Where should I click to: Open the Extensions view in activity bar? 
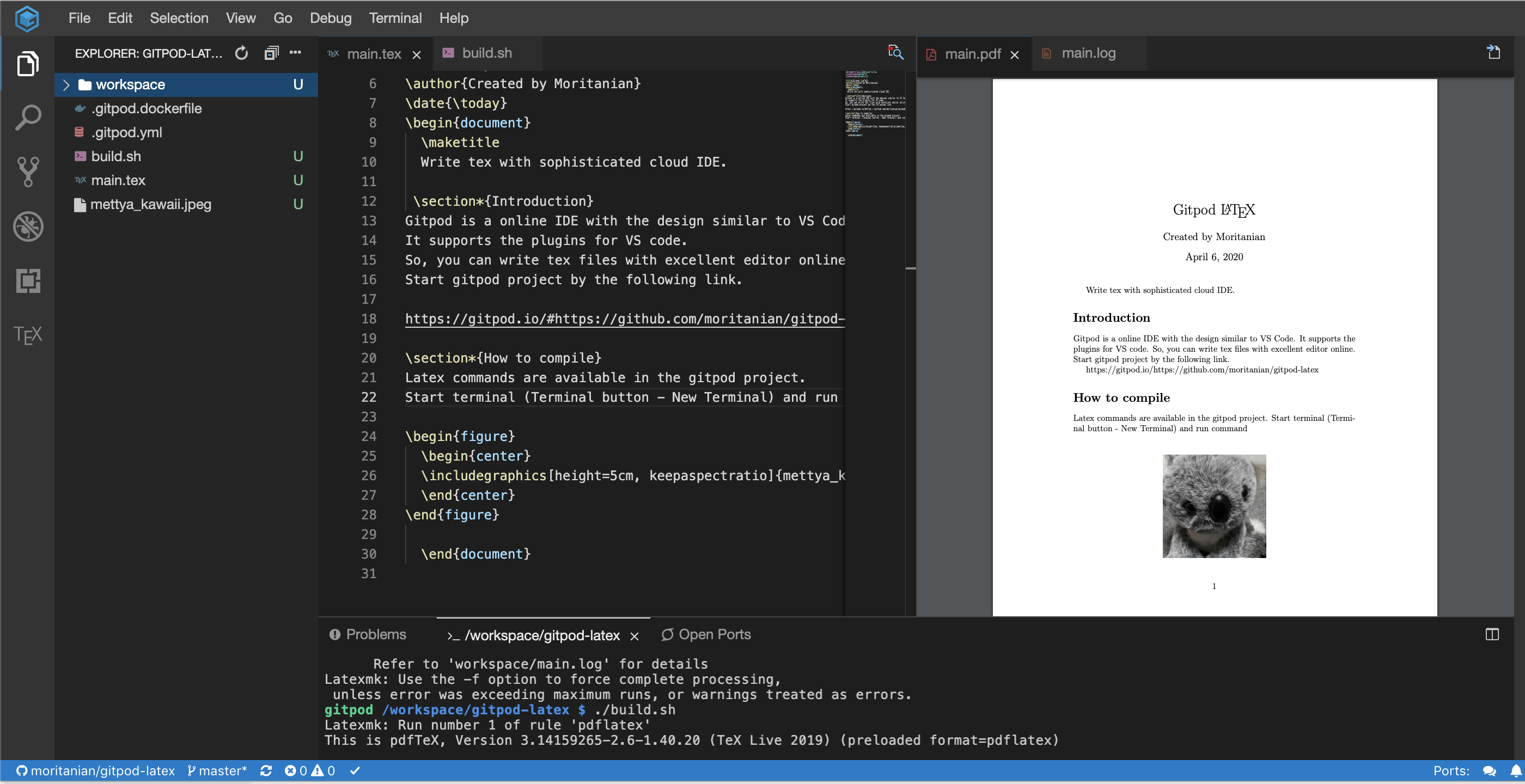(x=28, y=280)
